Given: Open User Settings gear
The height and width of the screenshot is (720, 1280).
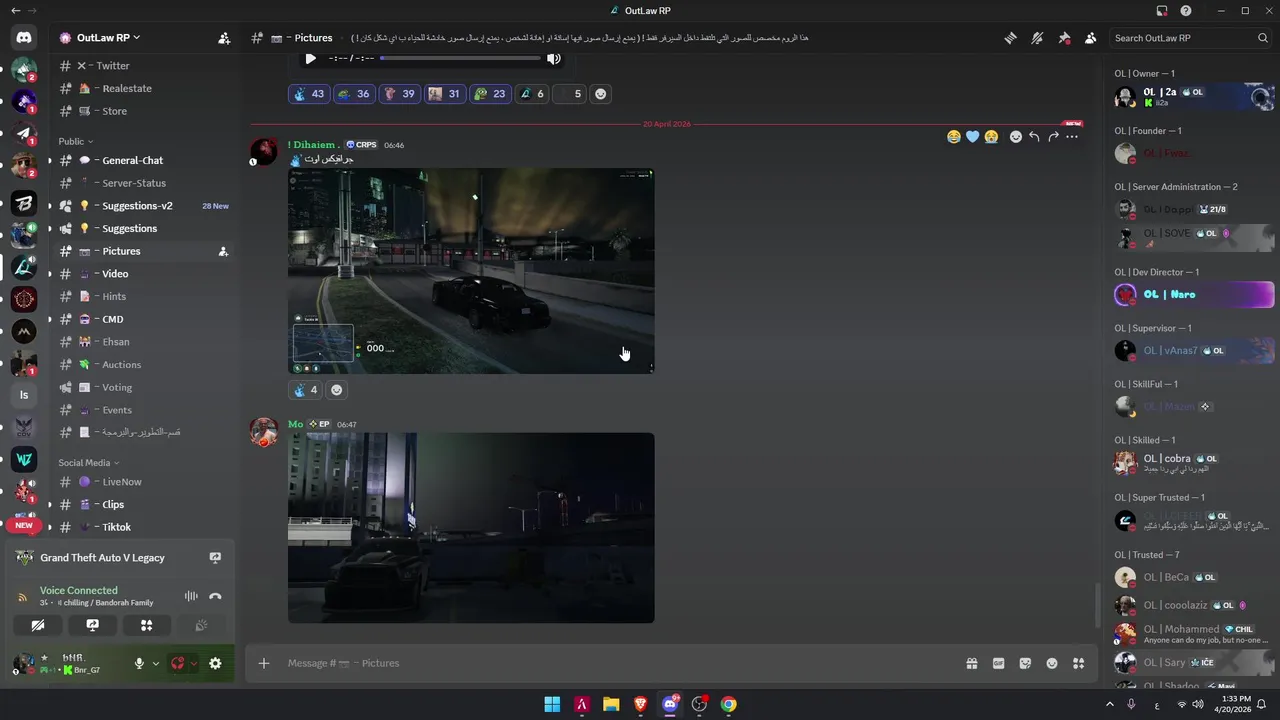Looking at the screenshot, I should [x=215, y=663].
